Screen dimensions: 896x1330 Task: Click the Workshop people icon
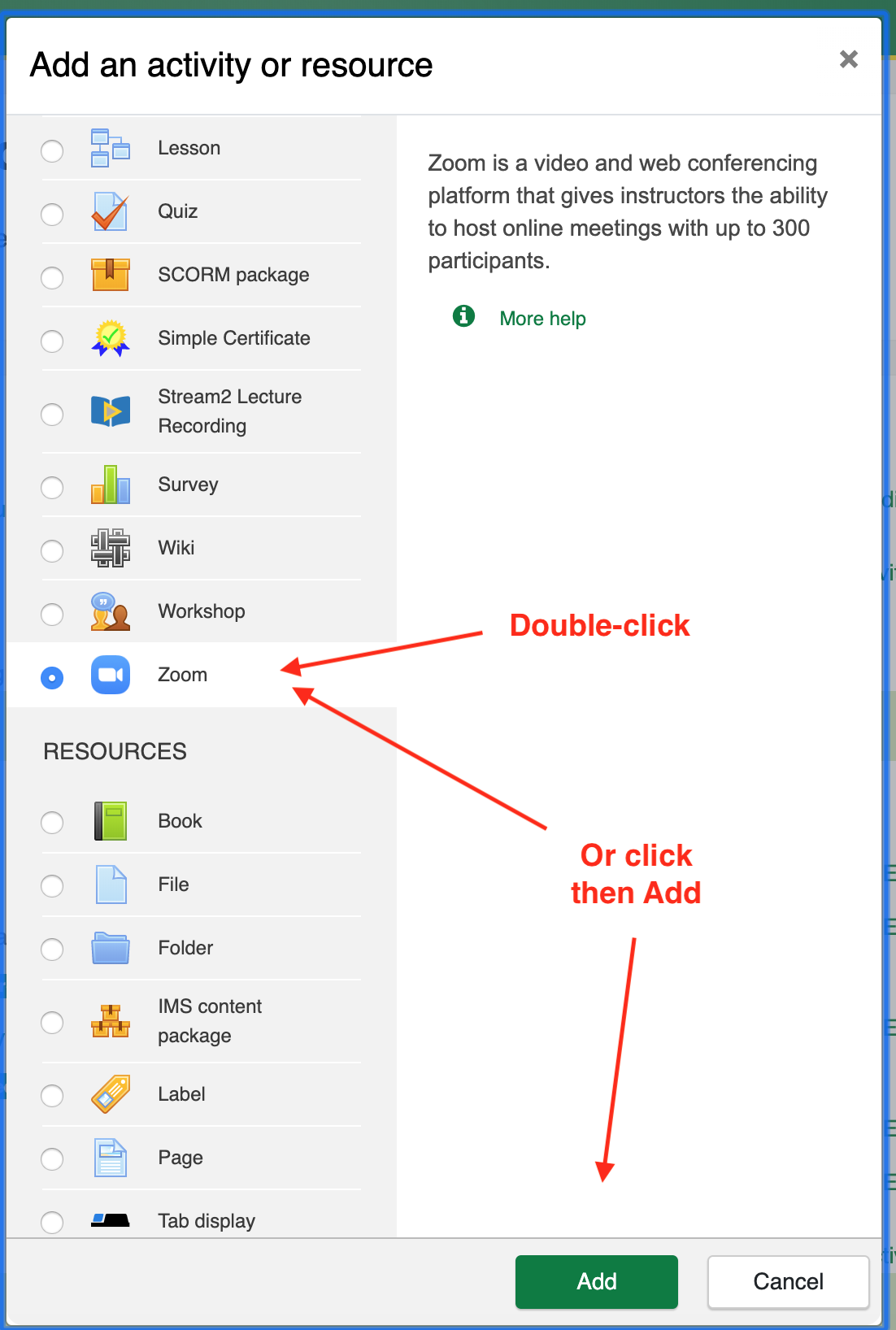[x=110, y=611]
